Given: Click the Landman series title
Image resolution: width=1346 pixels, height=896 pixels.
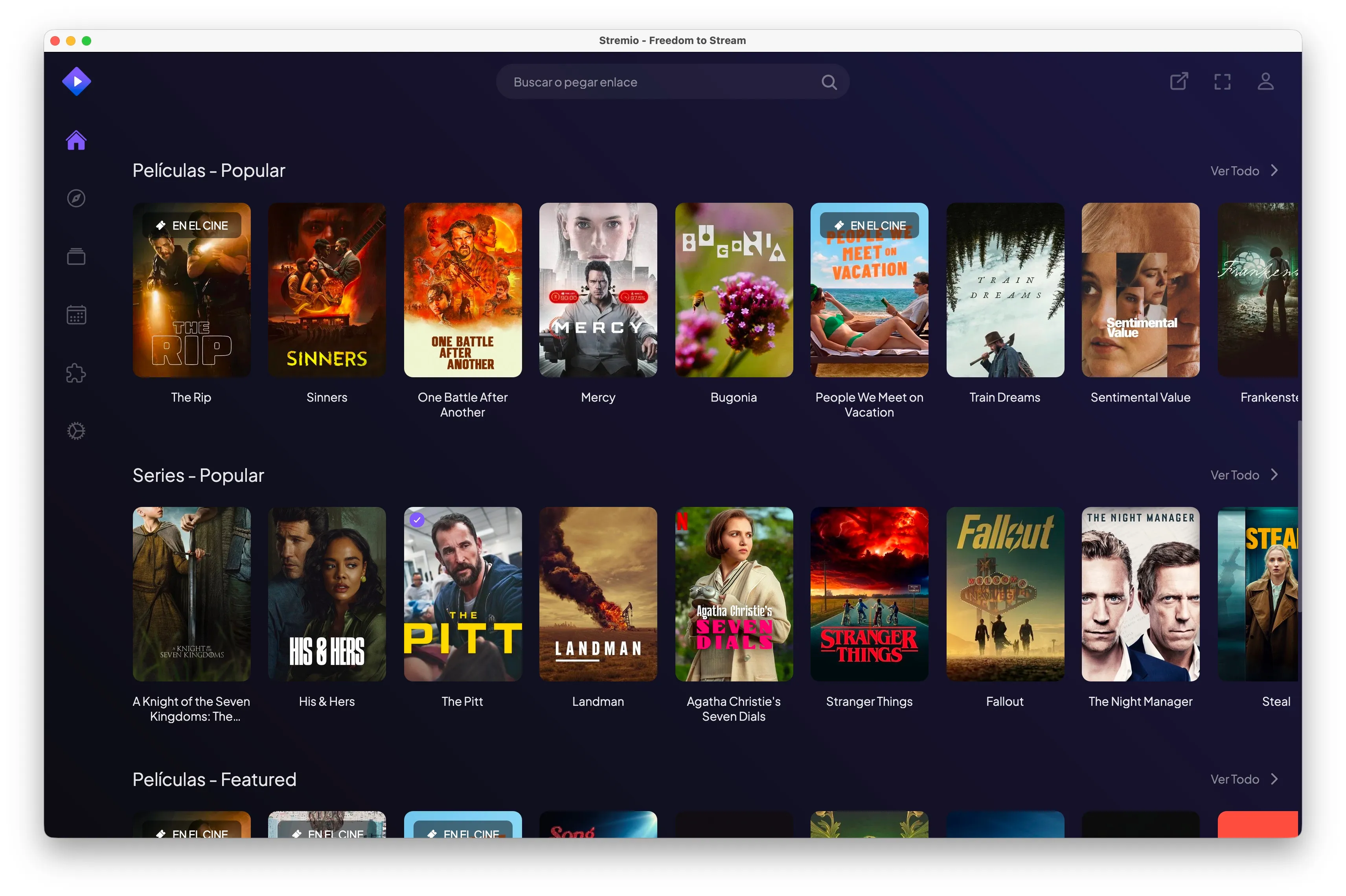Looking at the screenshot, I should pos(598,701).
